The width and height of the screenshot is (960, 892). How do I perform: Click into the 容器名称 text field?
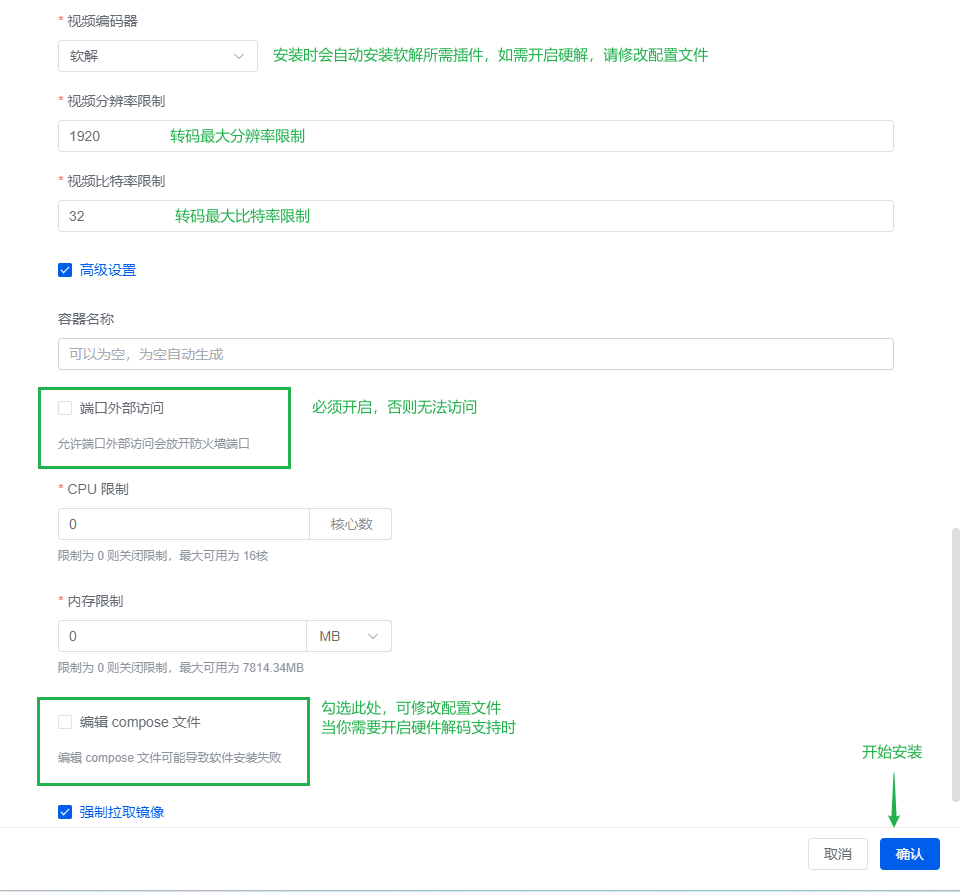(475, 354)
